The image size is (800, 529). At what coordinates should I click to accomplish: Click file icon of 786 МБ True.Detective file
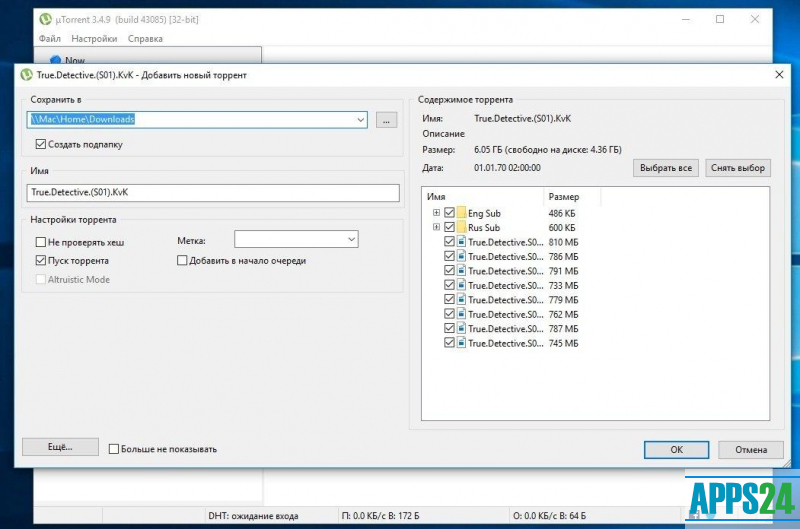click(x=461, y=256)
